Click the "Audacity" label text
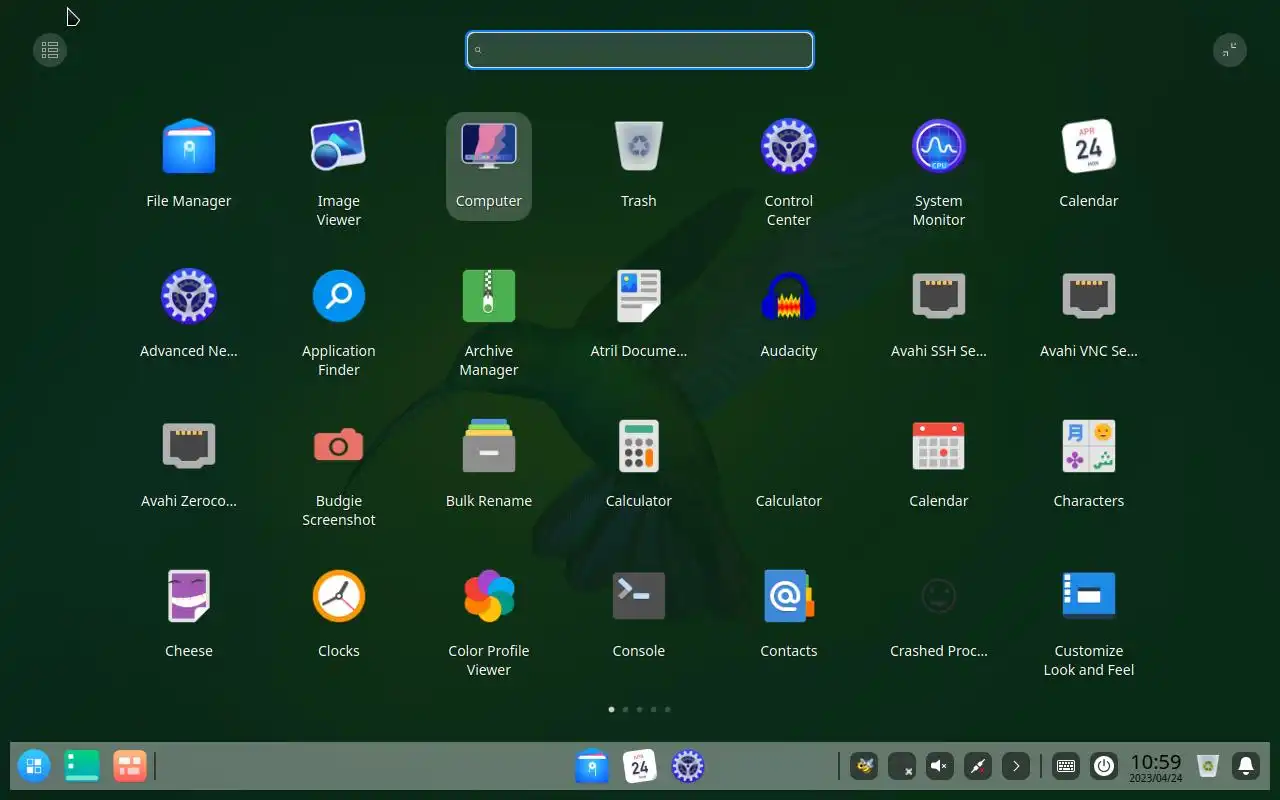1280x800 pixels. [789, 351]
